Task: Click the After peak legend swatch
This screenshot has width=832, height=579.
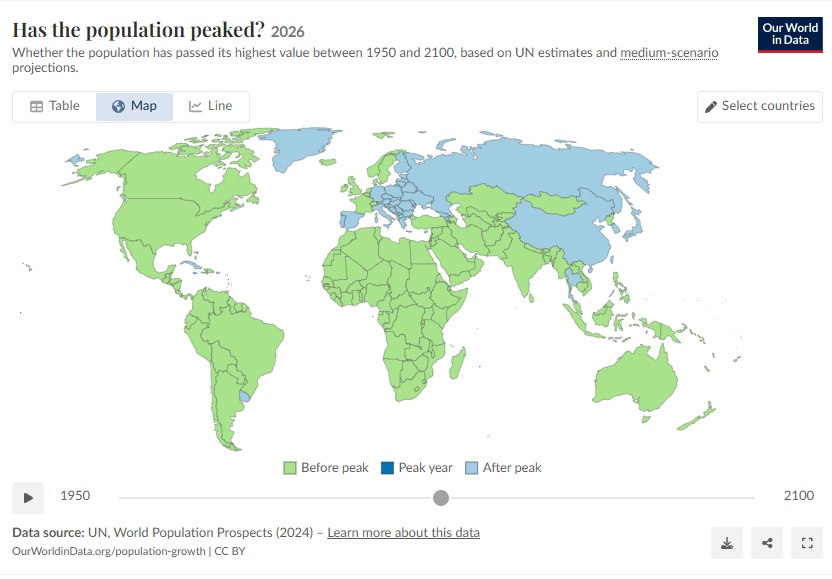Action: pos(471,468)
